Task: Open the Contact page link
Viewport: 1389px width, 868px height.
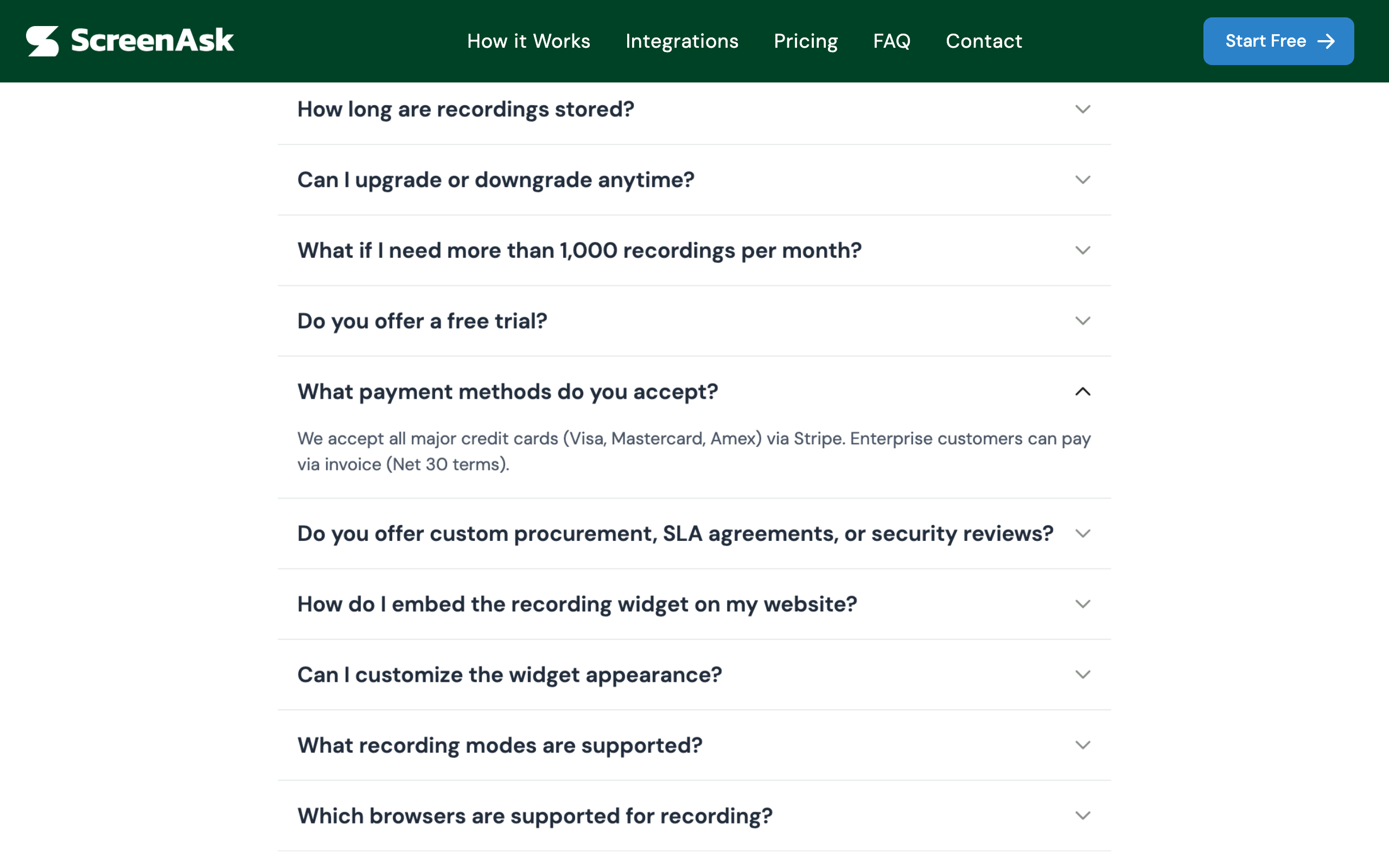Action: click(984, 41)
